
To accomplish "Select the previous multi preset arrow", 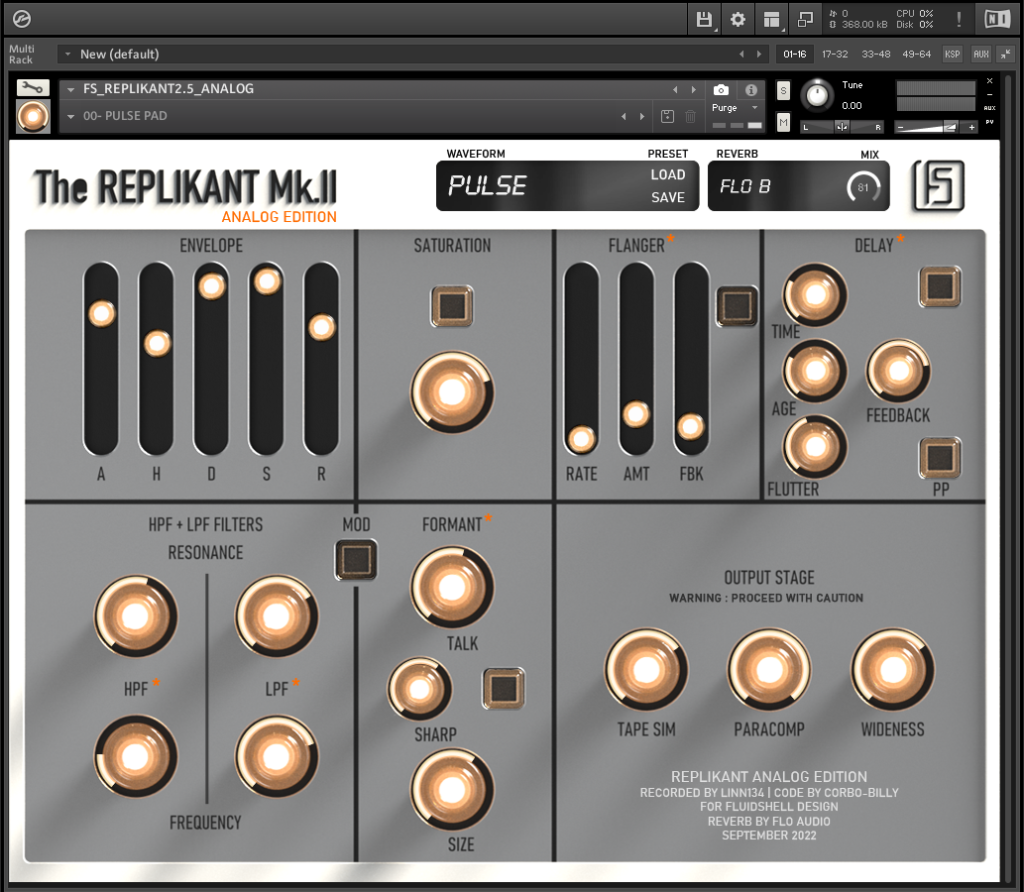I will point(741,54).
